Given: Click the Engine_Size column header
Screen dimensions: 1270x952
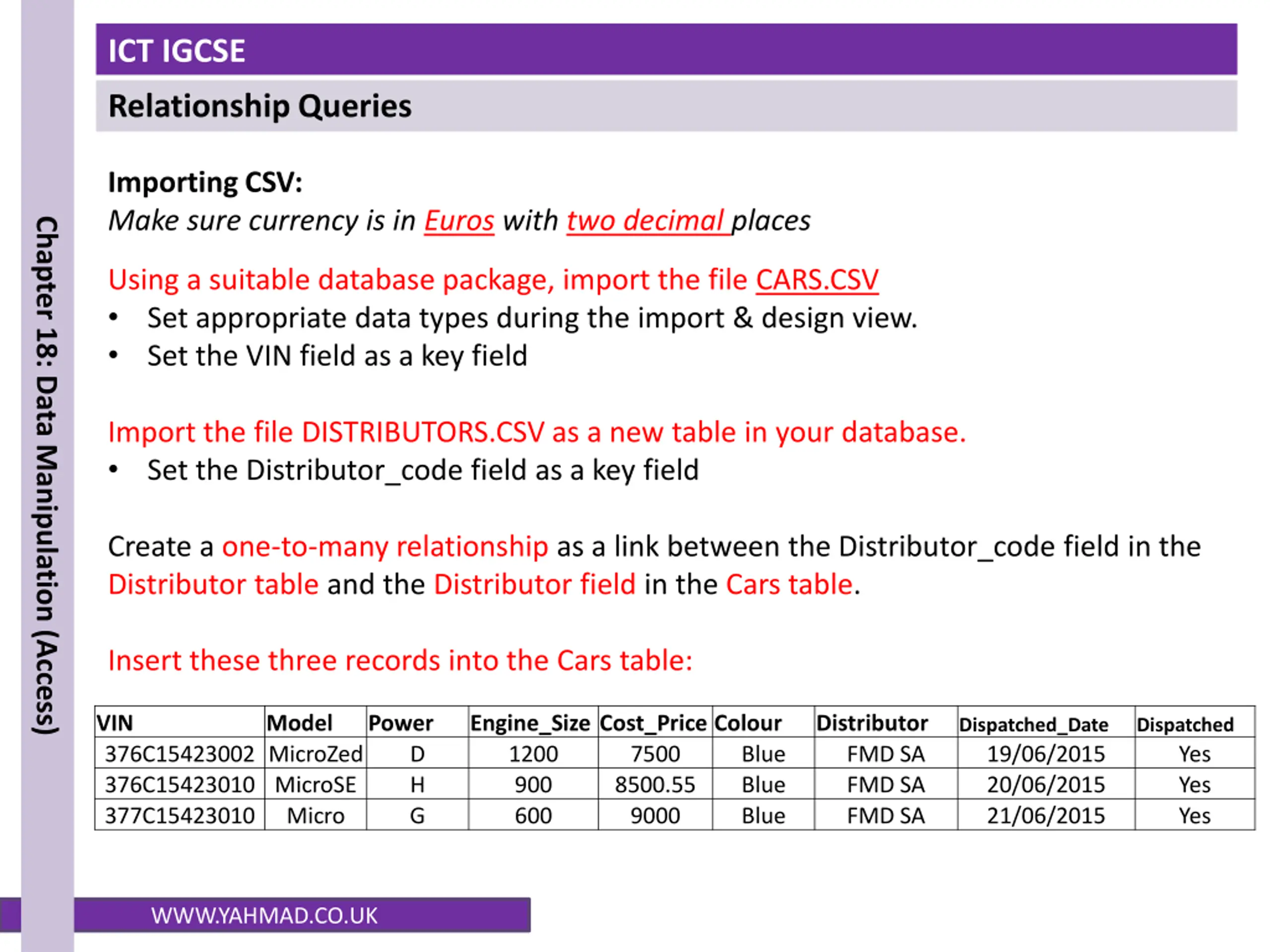Looking at the screenshot, I should pyautogui.click(x=533, y=722).
